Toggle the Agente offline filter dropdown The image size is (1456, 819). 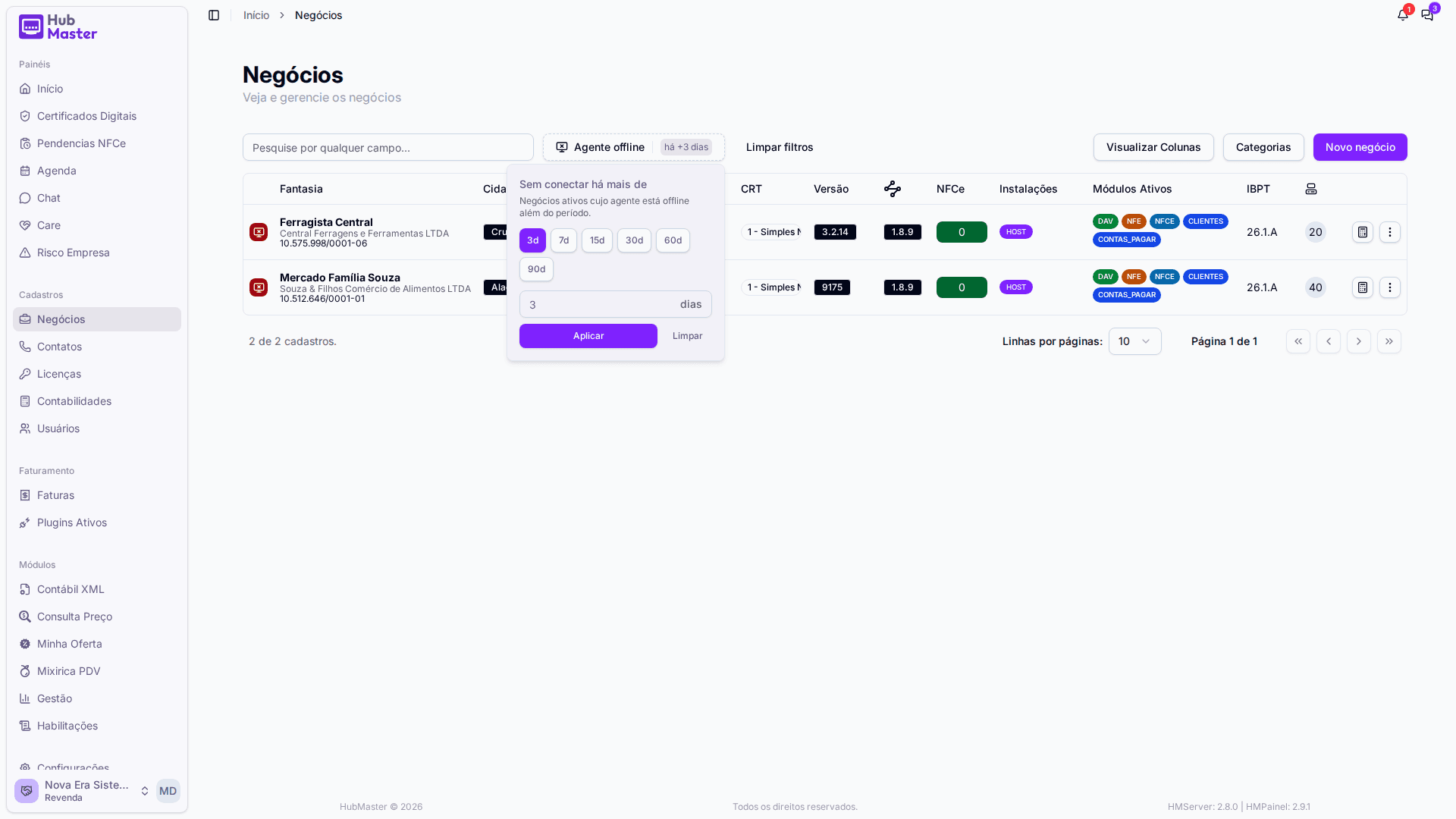click(634, 147)
